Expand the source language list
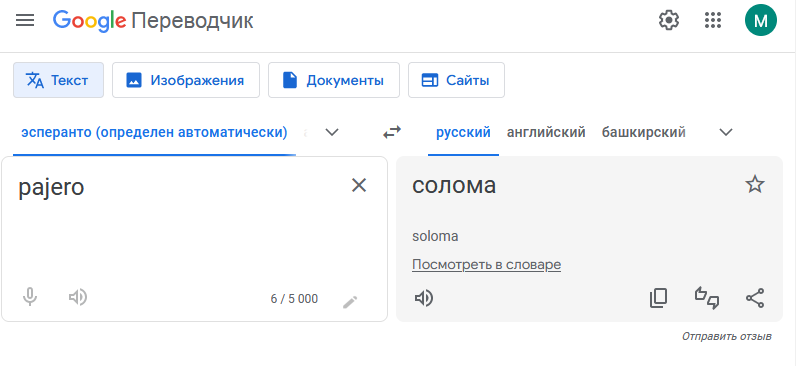The image size is (796, 366). [332, 132]
